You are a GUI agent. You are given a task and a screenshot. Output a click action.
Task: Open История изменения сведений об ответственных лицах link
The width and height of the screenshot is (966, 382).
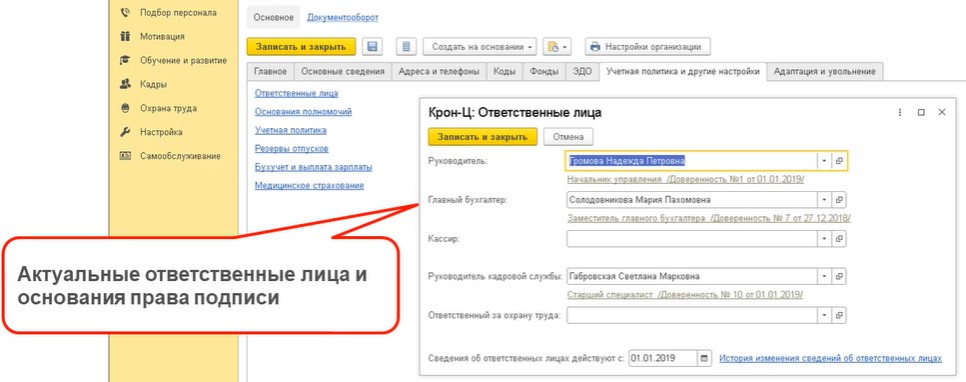[x=830, y=358]
